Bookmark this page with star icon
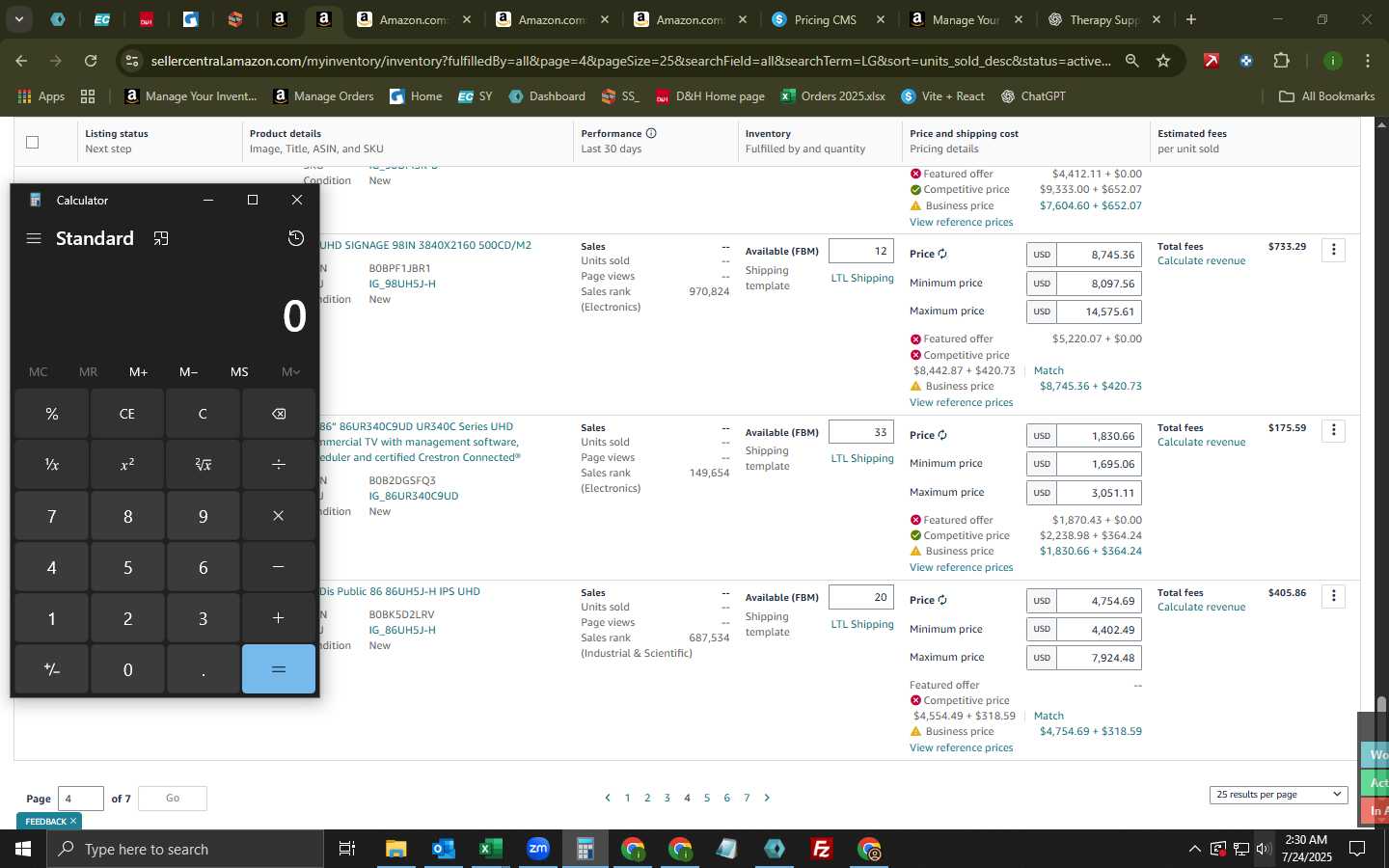The width and height of the screenshot is (1389, 868). pyautogui.click(x=1163, y=61)
